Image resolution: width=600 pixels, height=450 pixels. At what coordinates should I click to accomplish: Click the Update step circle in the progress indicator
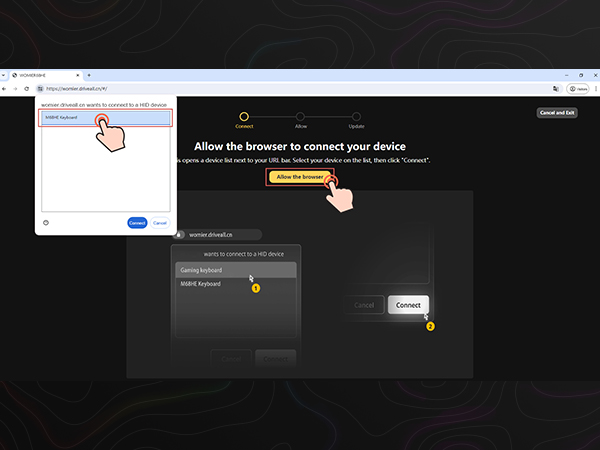tap(355, 117)
